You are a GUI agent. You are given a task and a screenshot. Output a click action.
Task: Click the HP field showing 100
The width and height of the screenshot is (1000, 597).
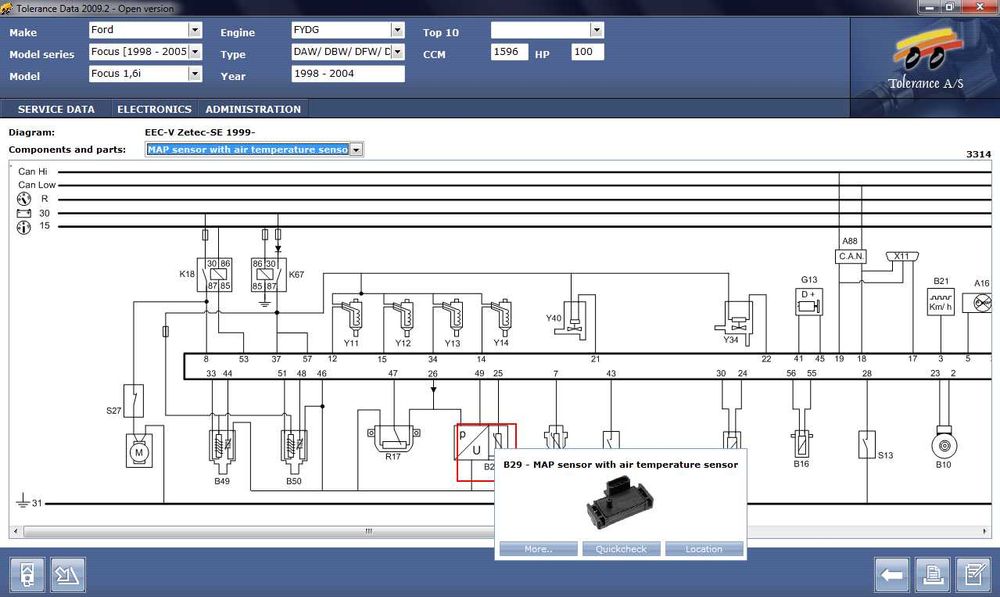tap(587, 52)
